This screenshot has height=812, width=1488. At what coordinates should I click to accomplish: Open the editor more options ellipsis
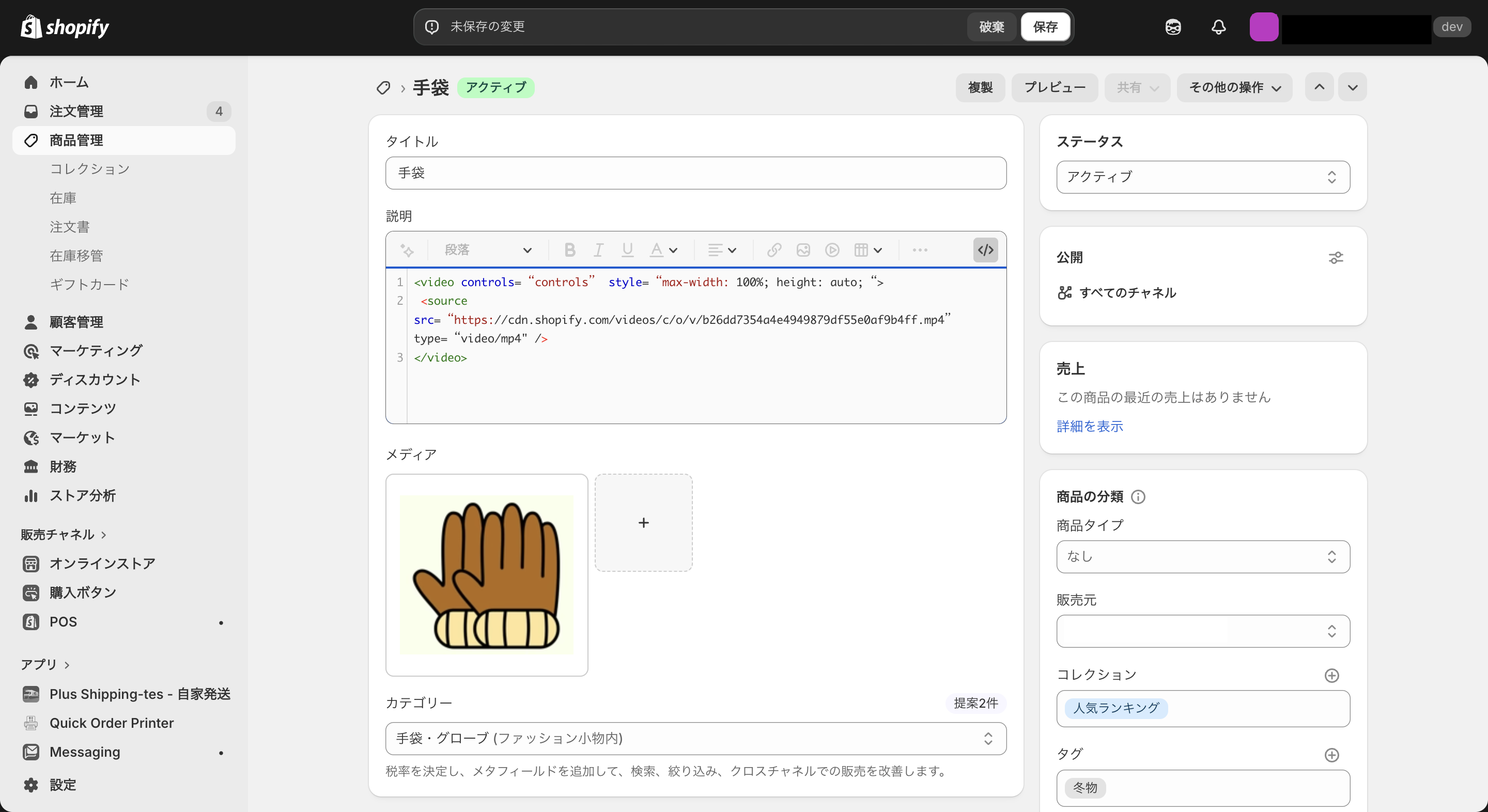(x=920, y=250)
